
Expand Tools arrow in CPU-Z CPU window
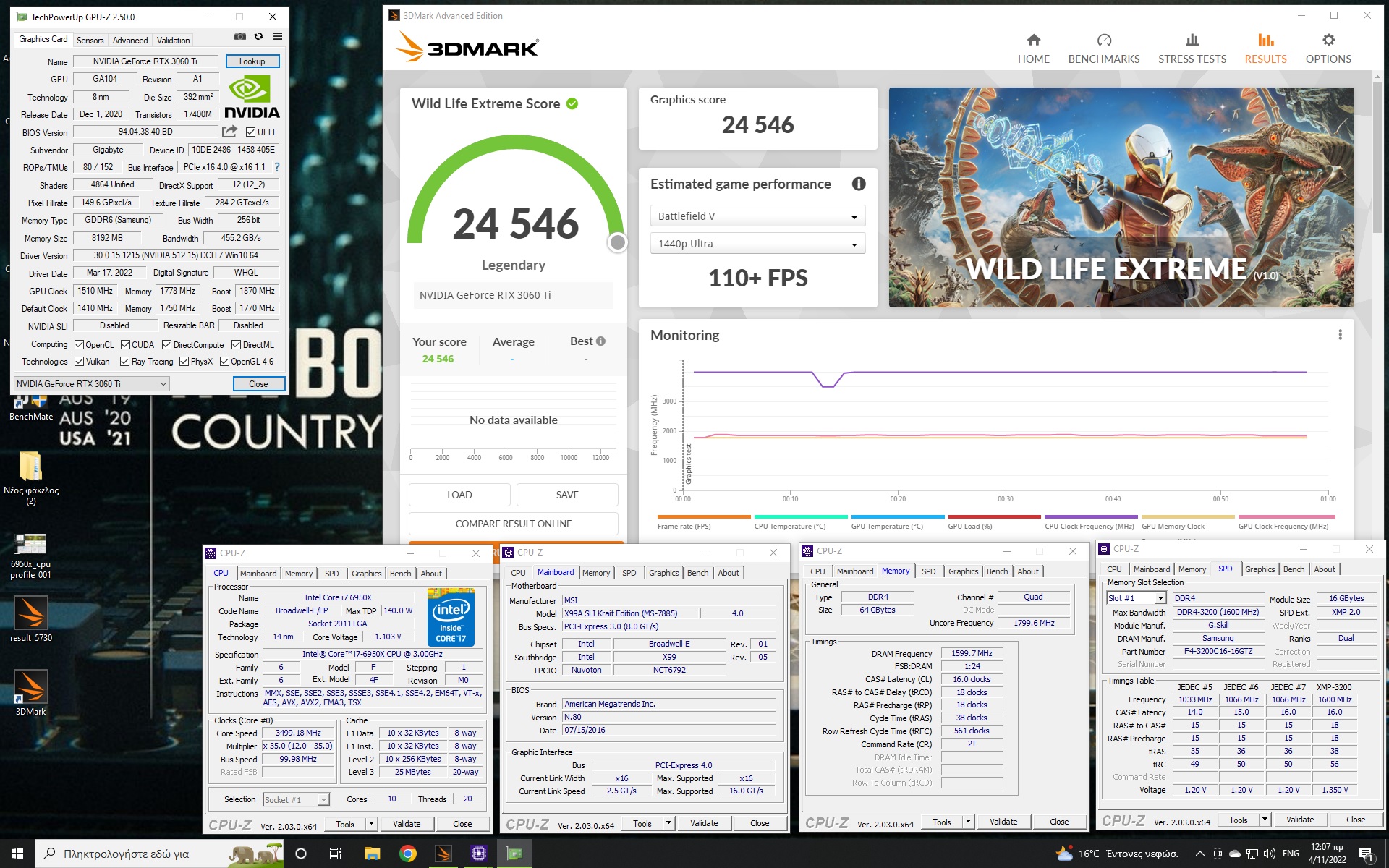click(371, 824)
